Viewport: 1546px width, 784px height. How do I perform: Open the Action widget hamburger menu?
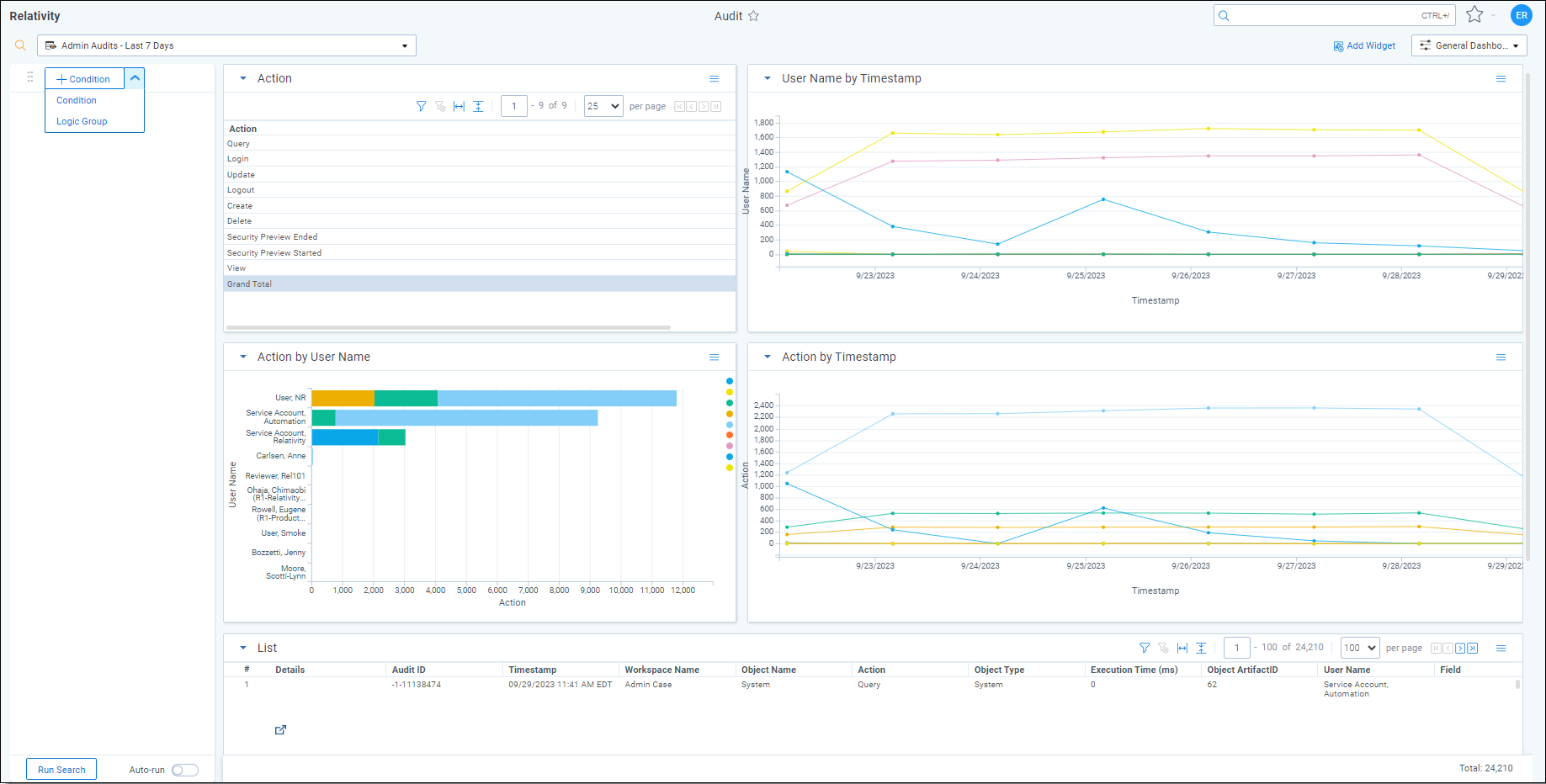714,78
